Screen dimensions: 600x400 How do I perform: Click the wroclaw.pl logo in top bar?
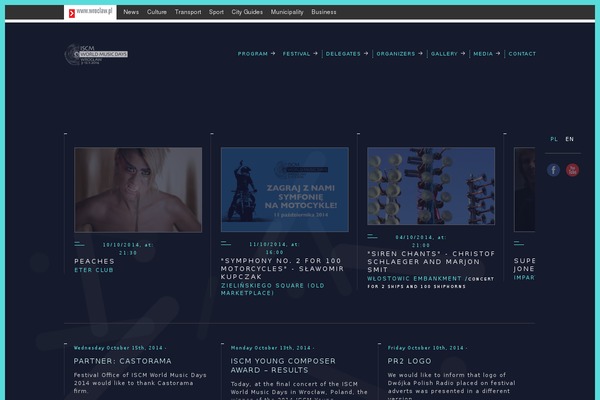(x=90, y=12)
